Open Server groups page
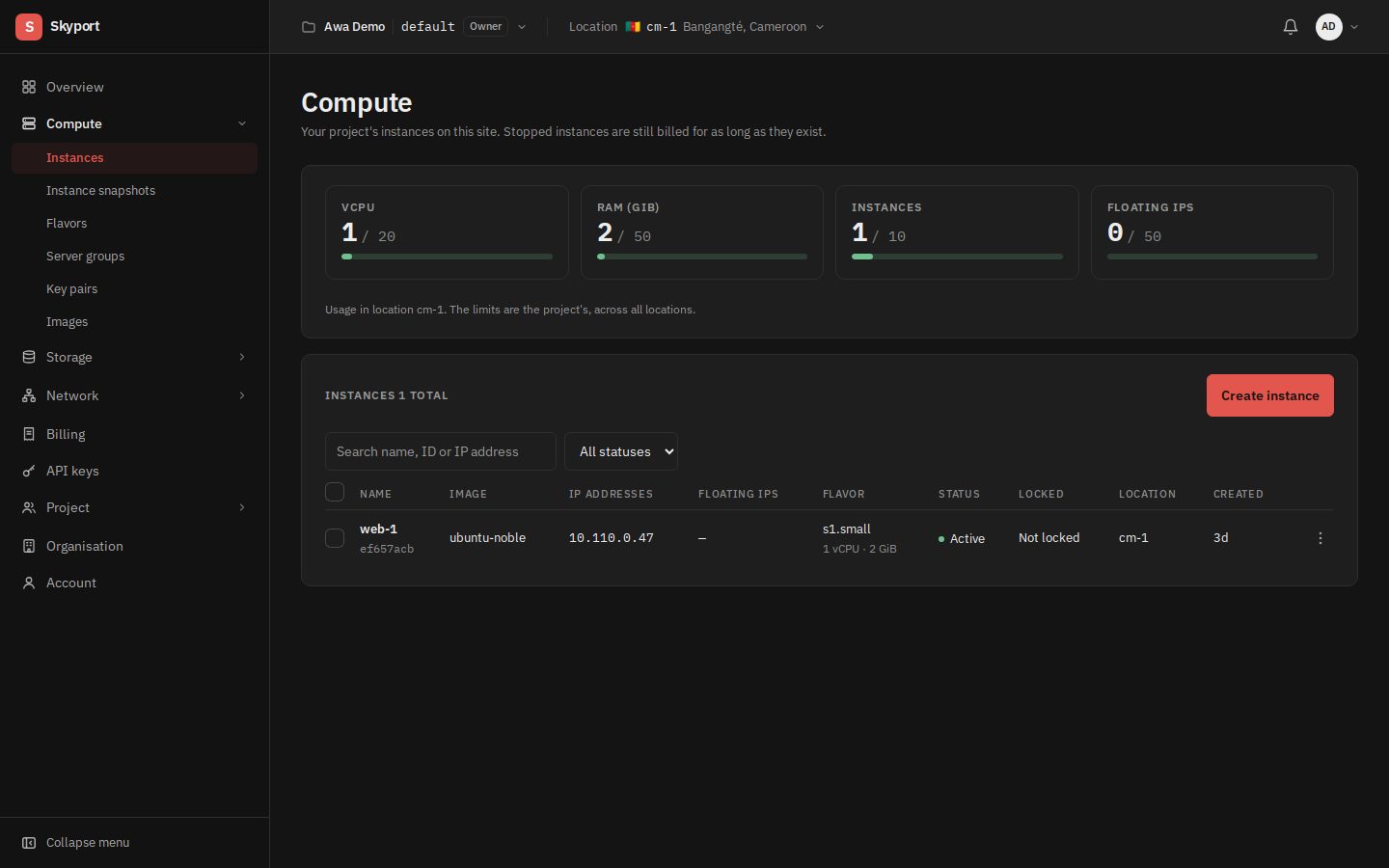1389x868 pixels. tap(134, 257)
